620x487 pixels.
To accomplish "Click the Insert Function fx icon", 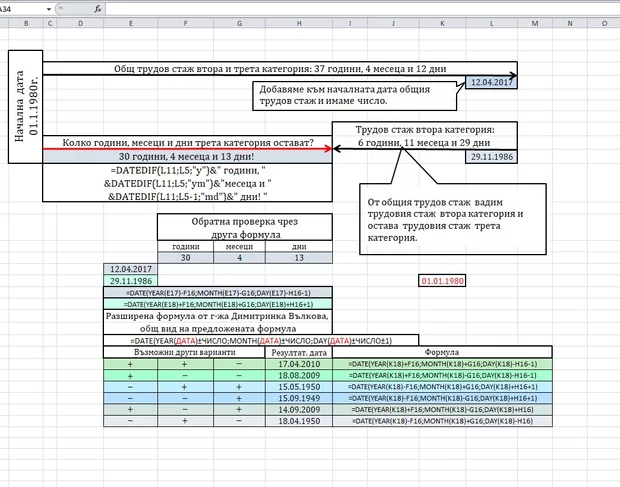I will point(97,7).
